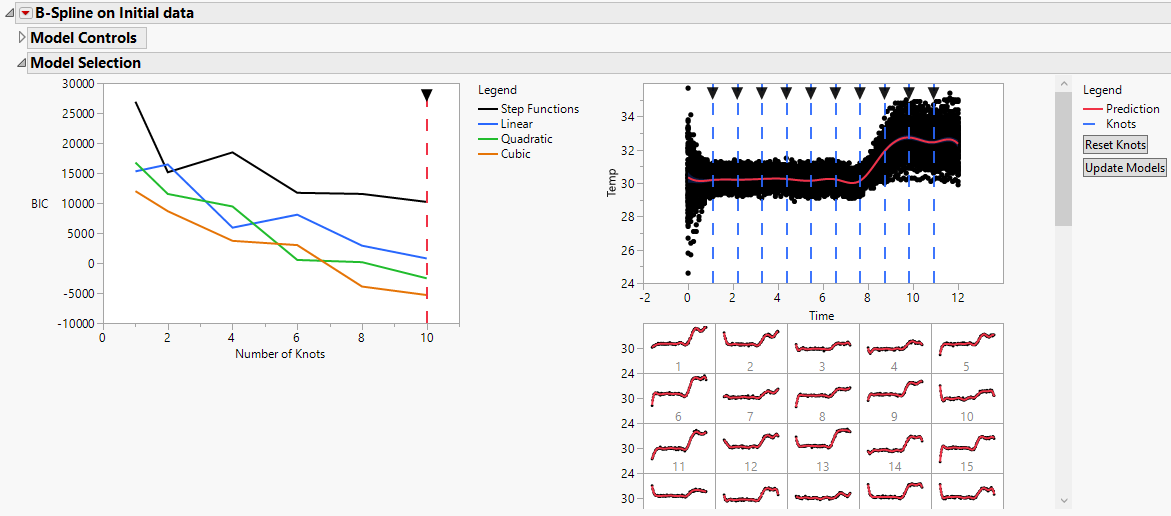
Task: Click the BIC plot knot-count marker at 10
Action: pyautogui.click(x=427, y=96)
